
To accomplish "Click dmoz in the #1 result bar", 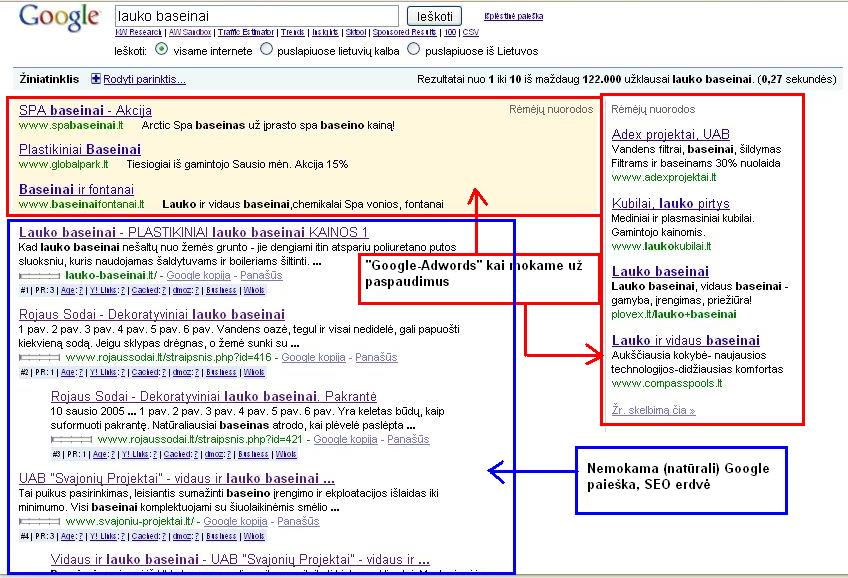I will tap(186, 290).
